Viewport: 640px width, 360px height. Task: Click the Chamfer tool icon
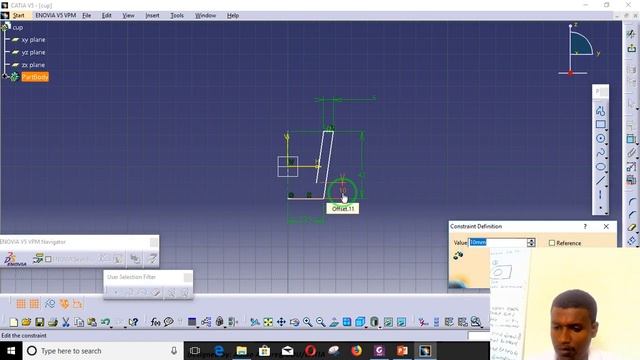[632, 215]
